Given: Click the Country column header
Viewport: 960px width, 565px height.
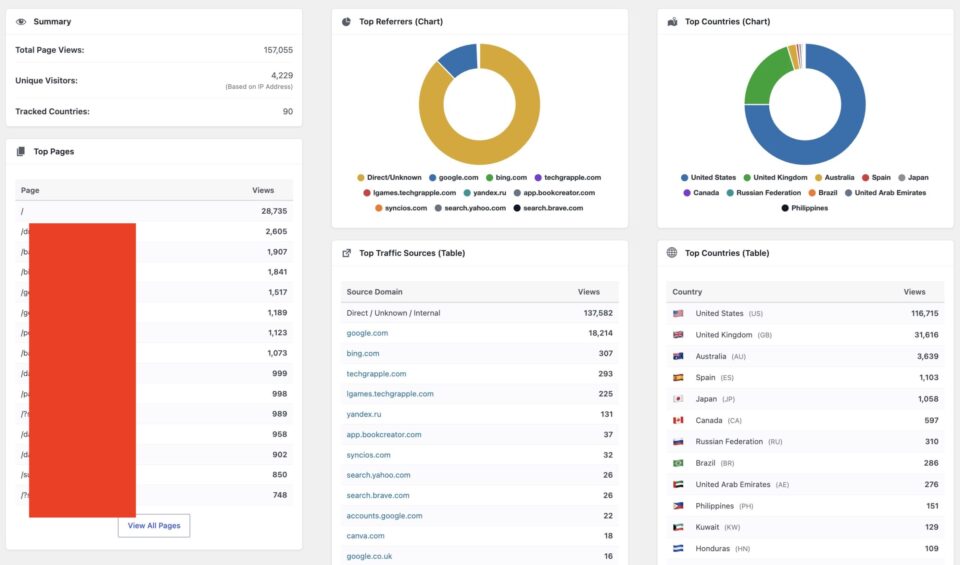Looking at the screenshot, I should click(x=687, y=292).
